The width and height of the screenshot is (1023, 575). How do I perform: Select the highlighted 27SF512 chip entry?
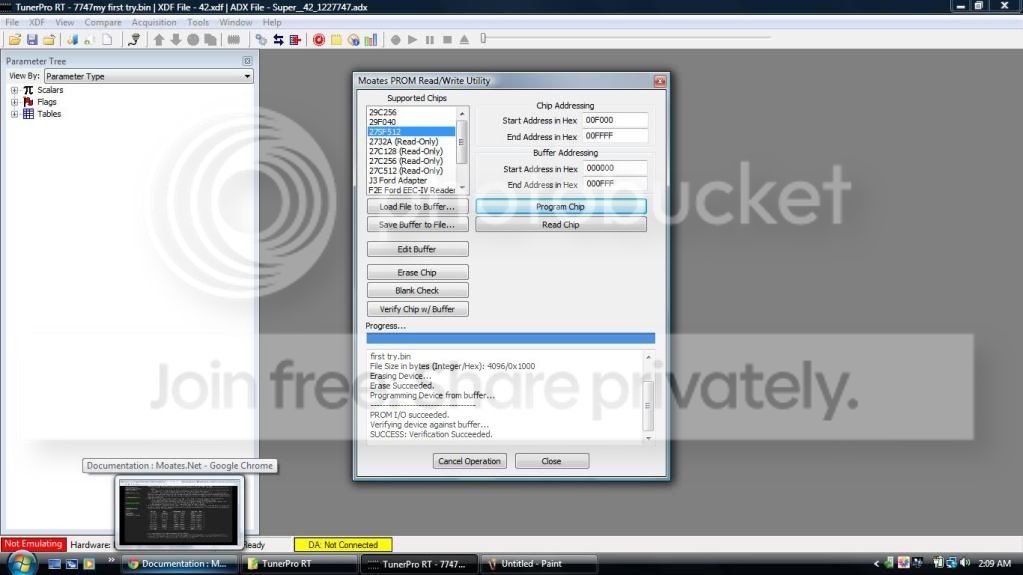pyautogui.click(x=411, y=132)
